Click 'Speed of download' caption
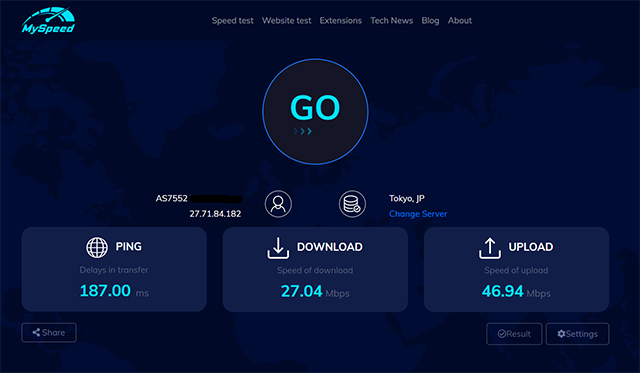This screenshot has width=640, height=373. tap(315, 271)
